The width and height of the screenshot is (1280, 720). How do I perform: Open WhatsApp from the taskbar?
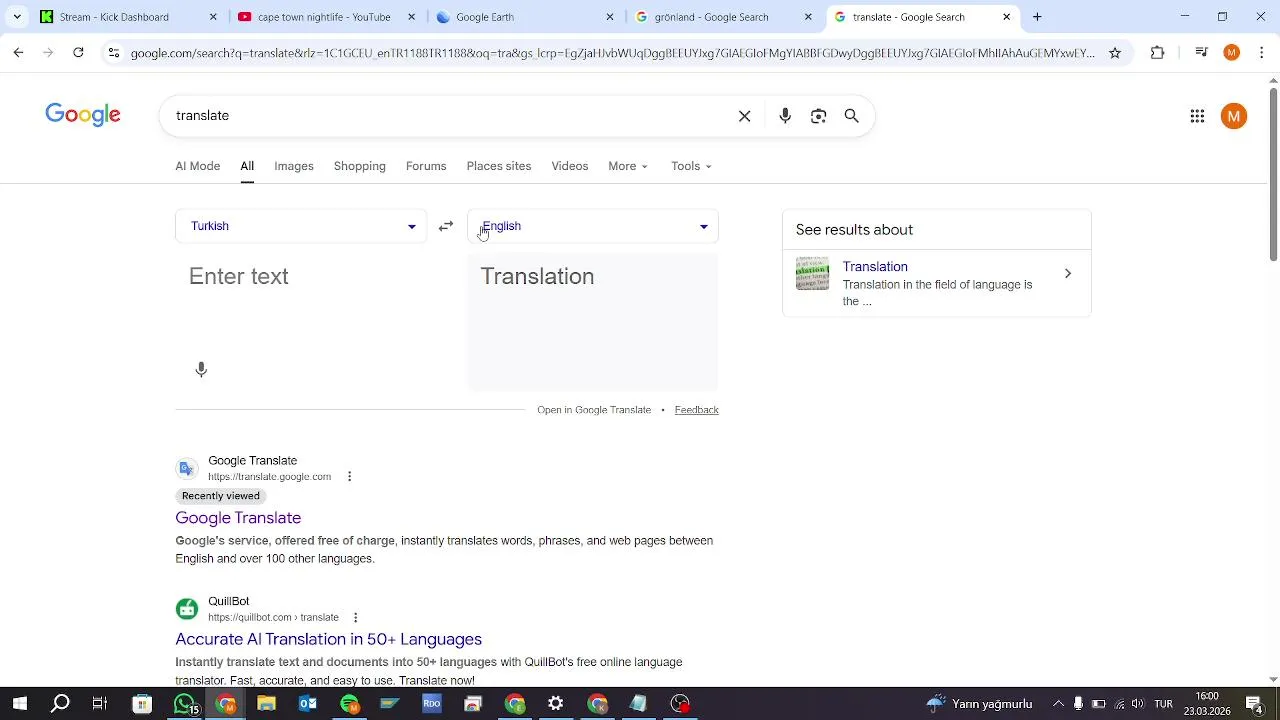click(x=184, y=704)
